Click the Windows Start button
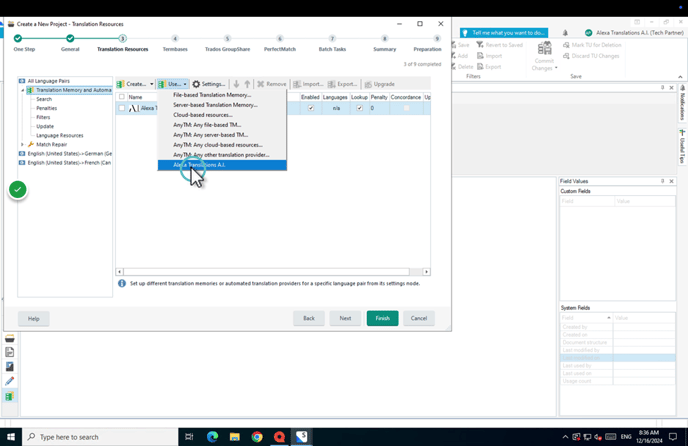 point(11,437)
